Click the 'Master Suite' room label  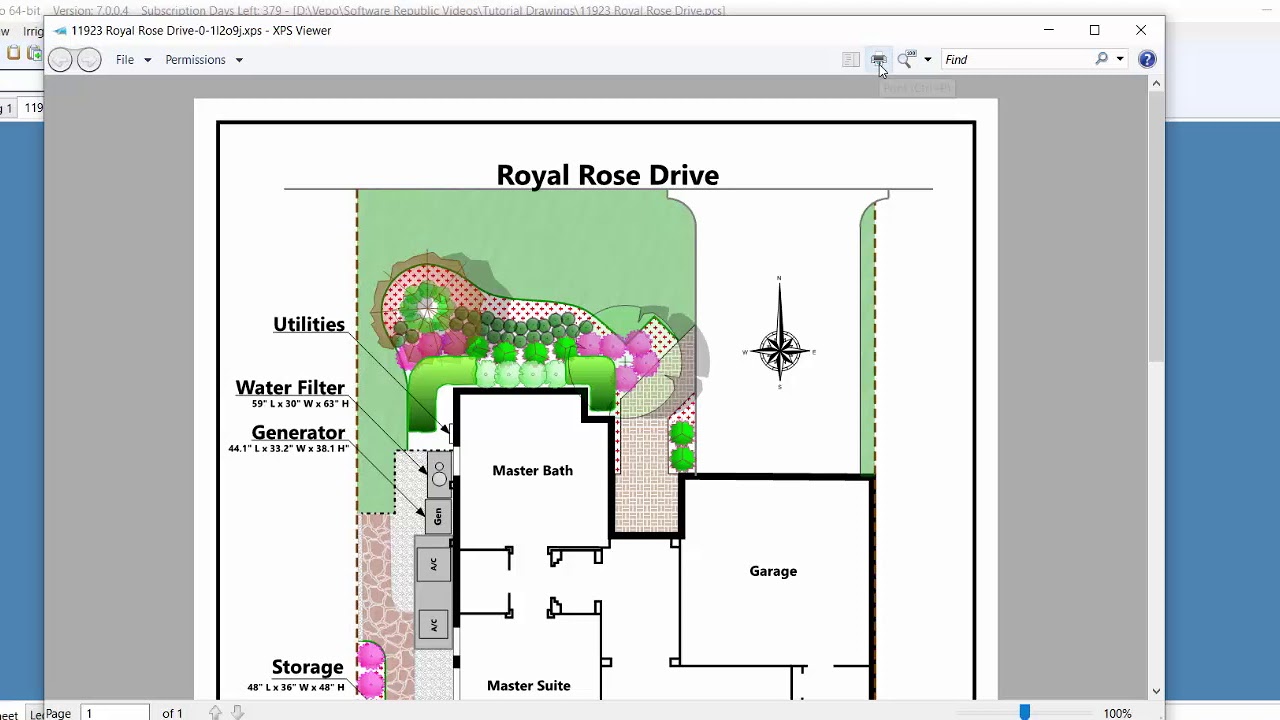(529, 685)
